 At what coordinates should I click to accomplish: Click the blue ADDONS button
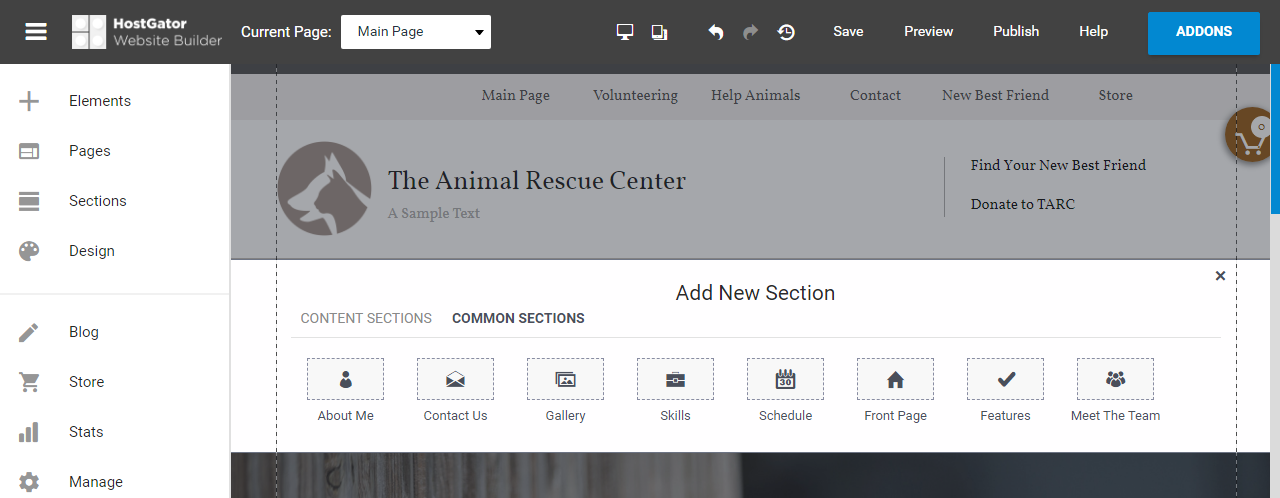tap(1203, 32)
